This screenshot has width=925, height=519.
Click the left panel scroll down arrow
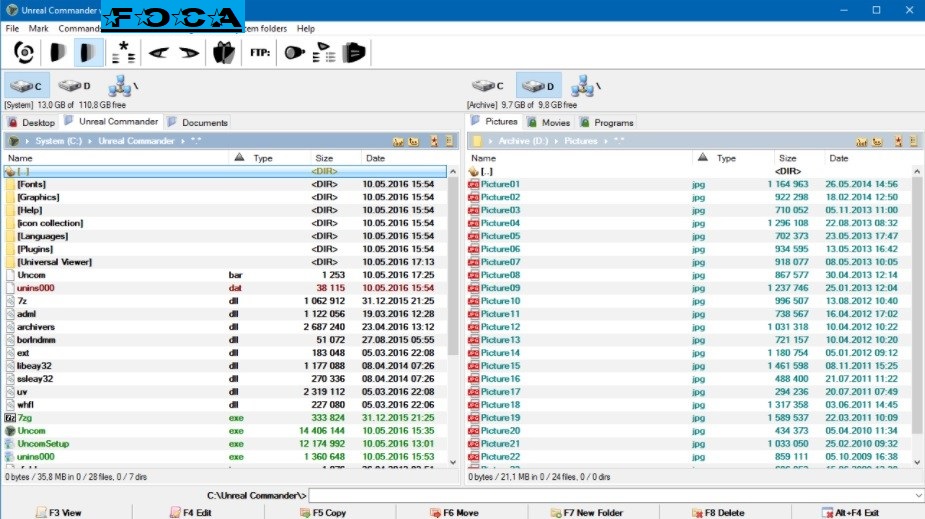pyautogui.click(x=453, y=462)
